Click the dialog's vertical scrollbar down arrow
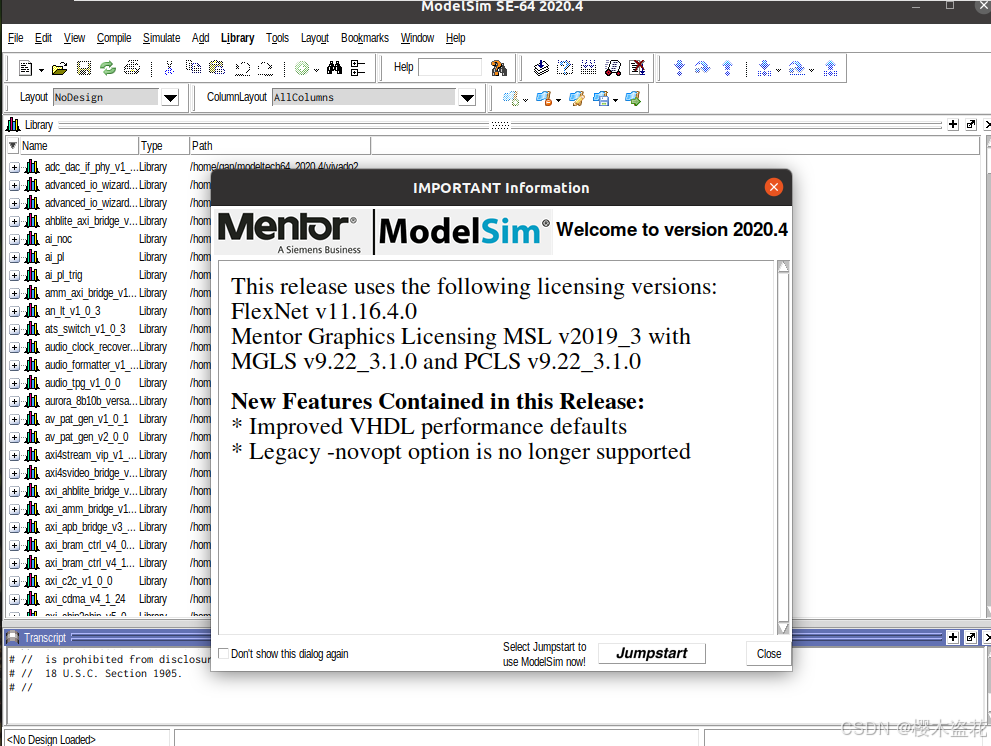Image resolution: width=991 pixels, height=746 pixels. coord(783,628)
